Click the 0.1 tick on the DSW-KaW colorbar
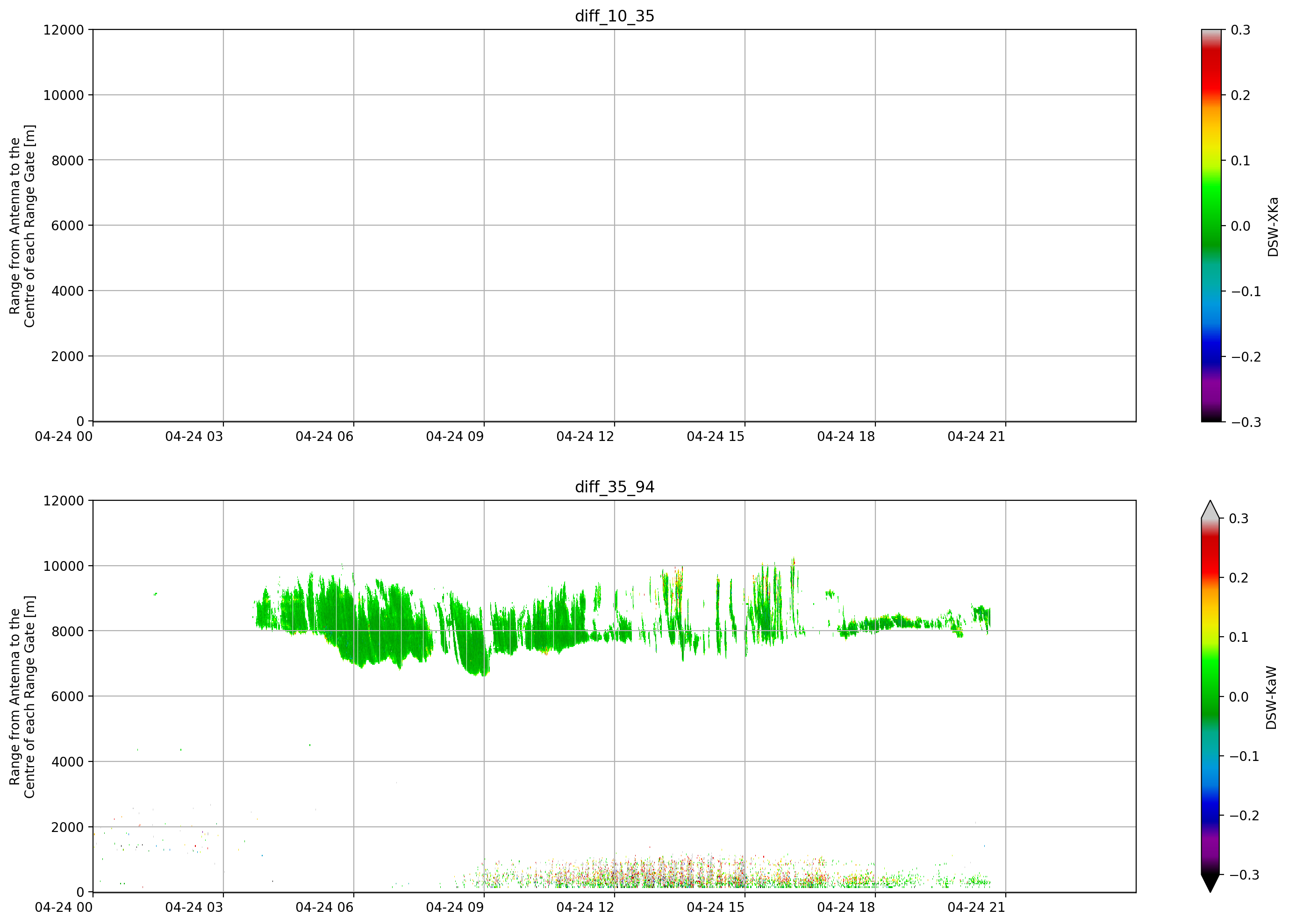The width and height of the screenshot is (1289, 924). point(1239,637)
